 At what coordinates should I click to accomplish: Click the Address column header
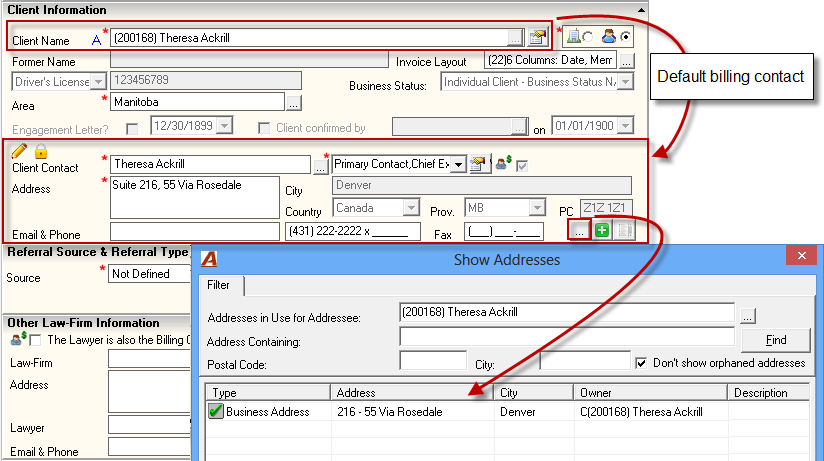pos(412,393)
